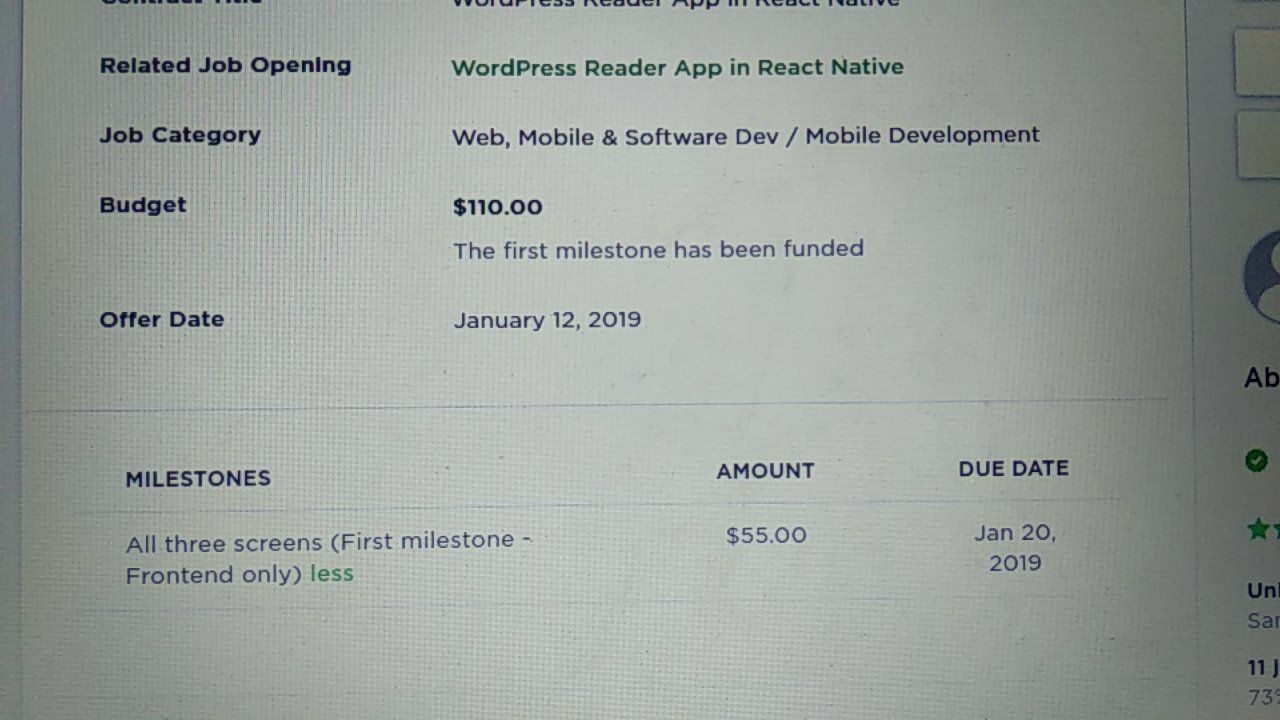Viewport: 1280px width, 720px height.
Task: Click the green verified checkmark icon
Action: pyautogui.click(x=1256, y=460)
